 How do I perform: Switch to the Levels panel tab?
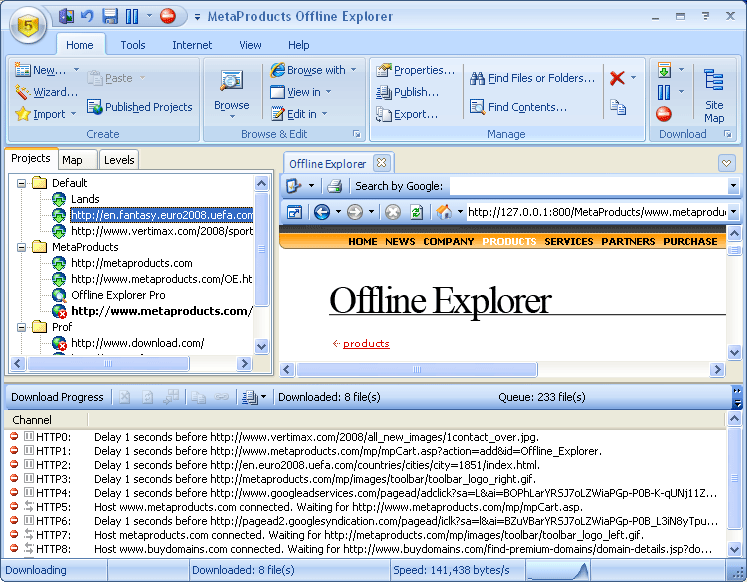coord(119,160)
